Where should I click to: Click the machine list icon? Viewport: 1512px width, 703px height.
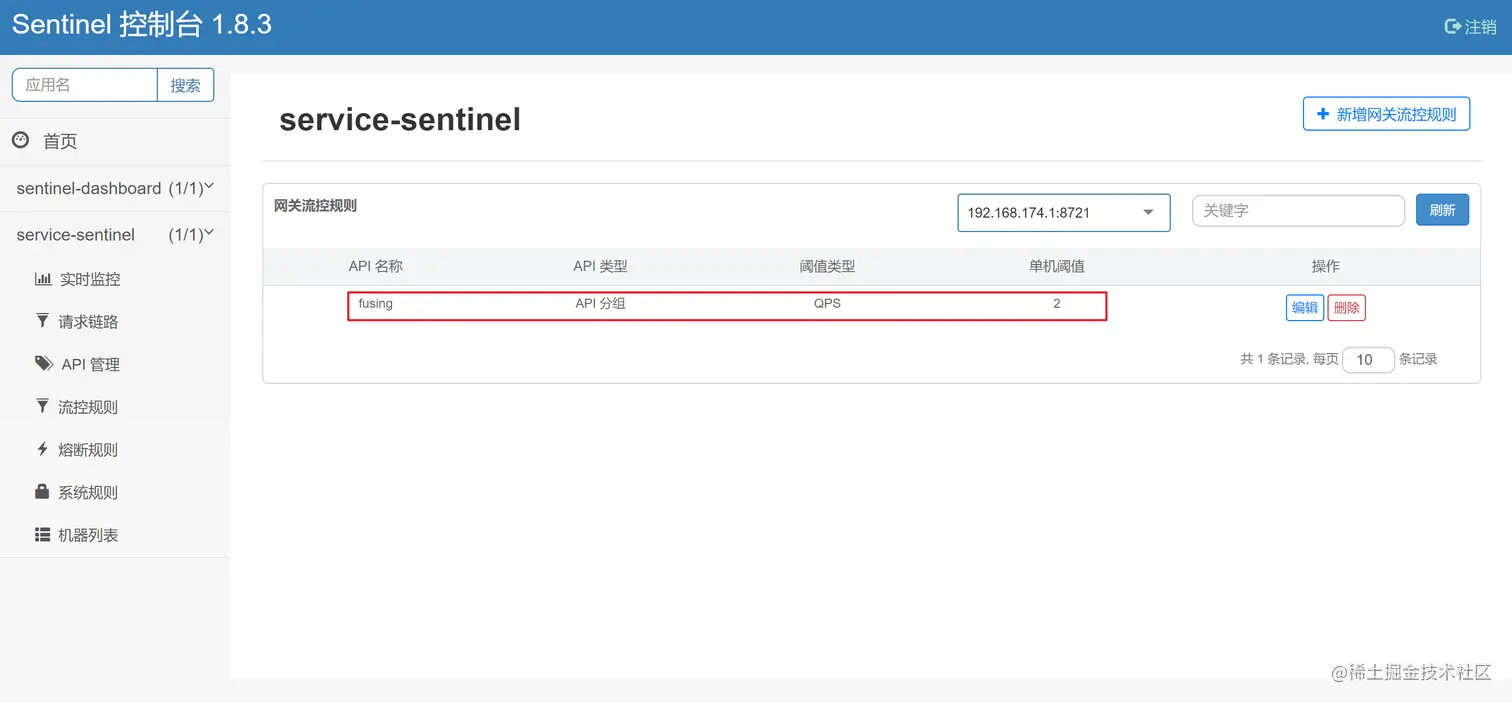click(42, 534)
